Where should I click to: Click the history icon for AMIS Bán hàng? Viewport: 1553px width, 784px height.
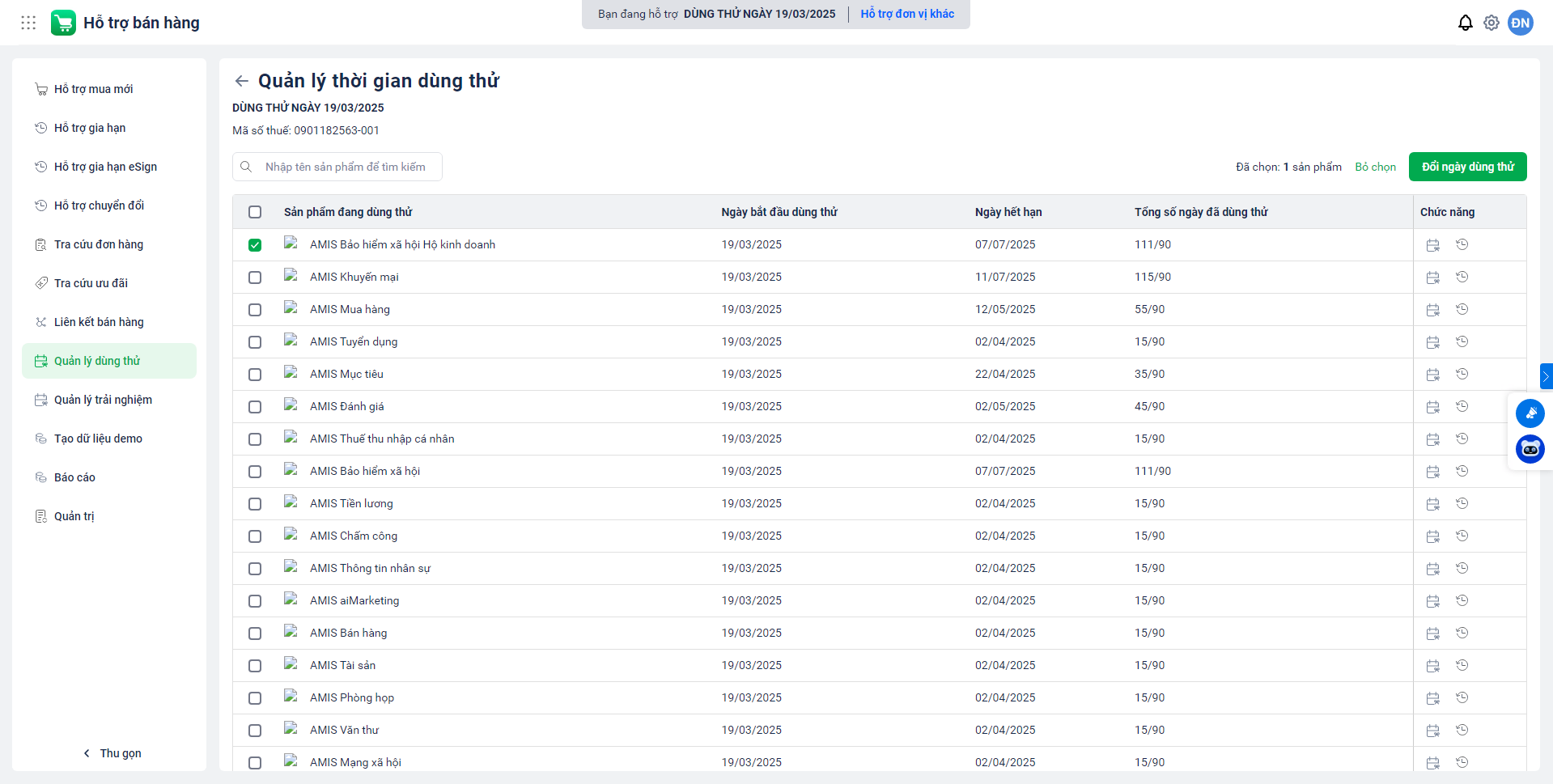coord(1462,633)
